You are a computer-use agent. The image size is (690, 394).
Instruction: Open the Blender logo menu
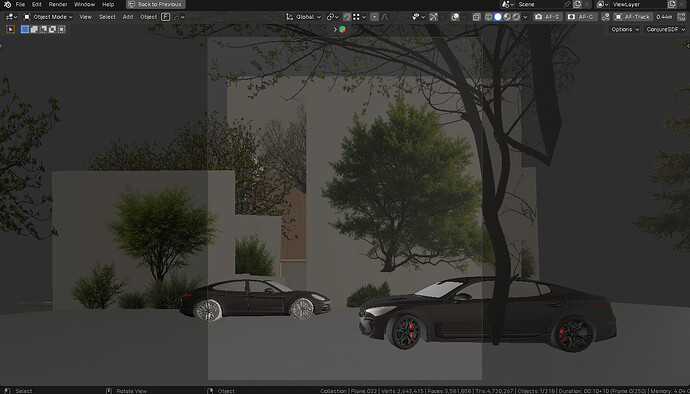[7, 4]
